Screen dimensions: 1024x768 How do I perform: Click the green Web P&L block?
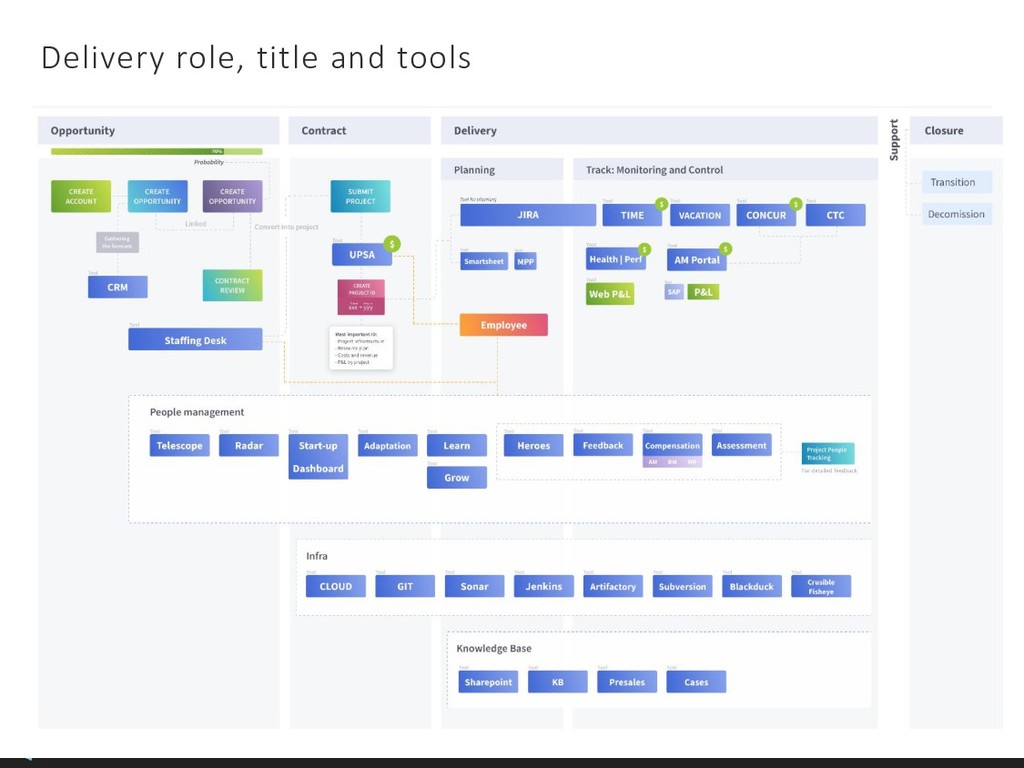pyautogui.click(x=609, y=293)
